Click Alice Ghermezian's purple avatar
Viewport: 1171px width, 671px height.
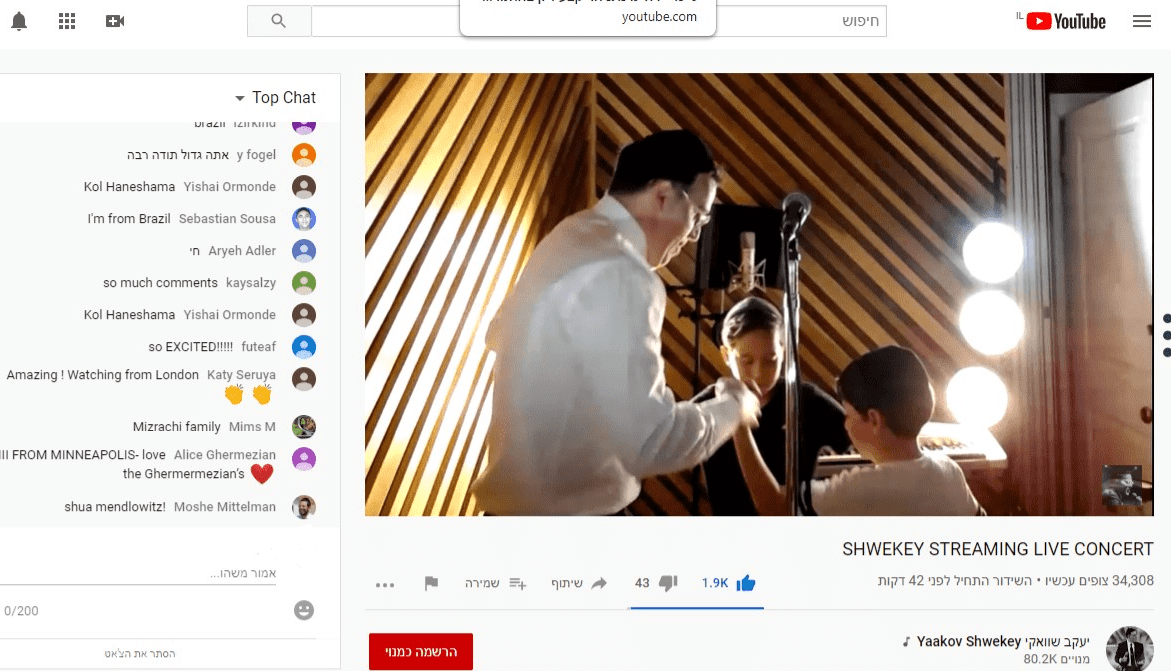[x=304, y=459]
